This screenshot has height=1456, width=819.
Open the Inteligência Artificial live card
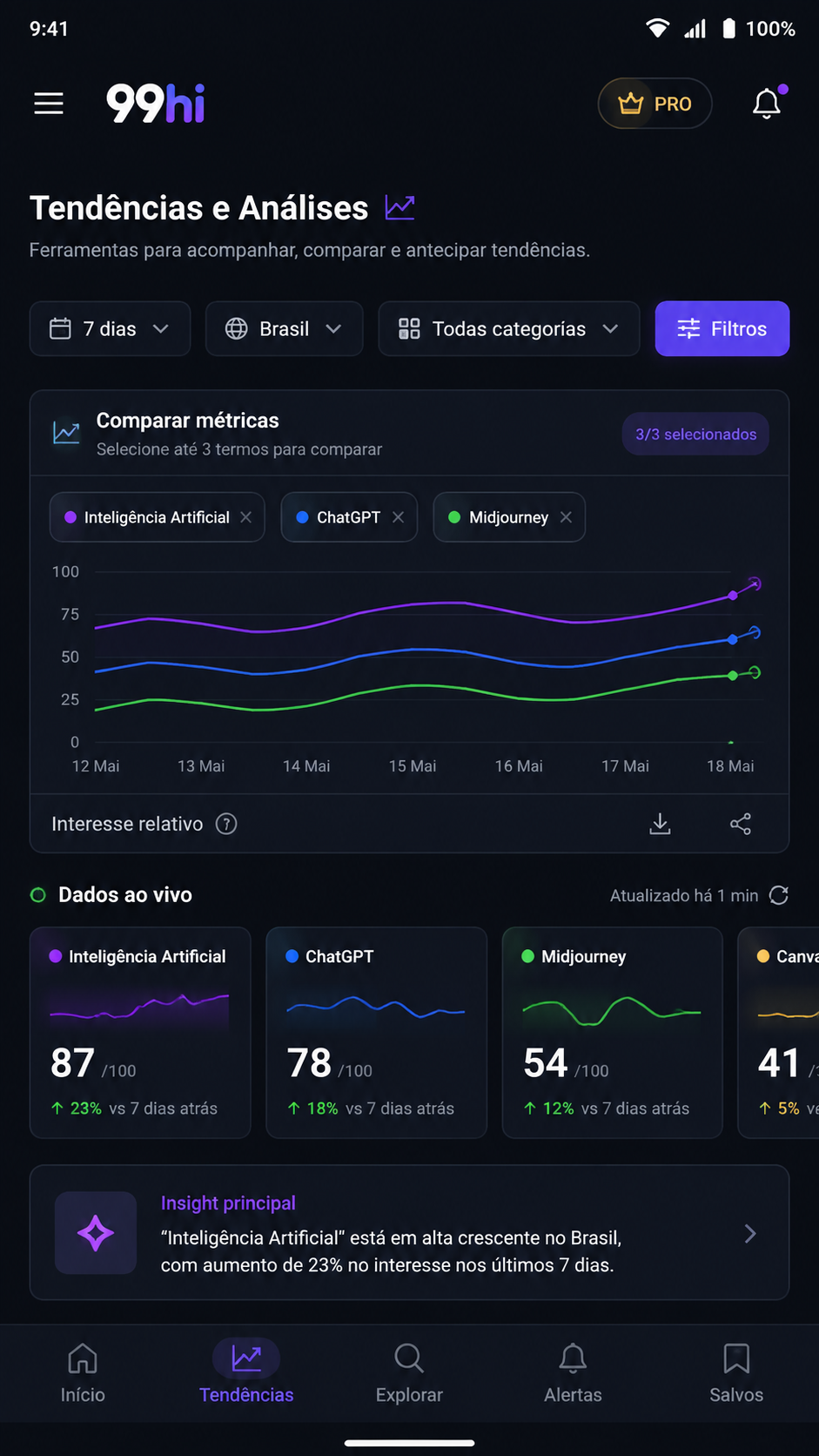click(140, 1032)
